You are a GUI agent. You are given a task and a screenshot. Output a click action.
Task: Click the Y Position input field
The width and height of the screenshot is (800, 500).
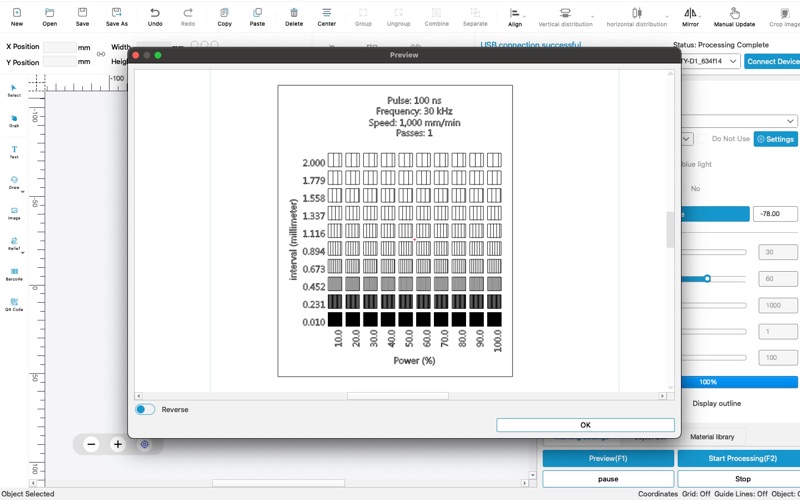[60, 62]
